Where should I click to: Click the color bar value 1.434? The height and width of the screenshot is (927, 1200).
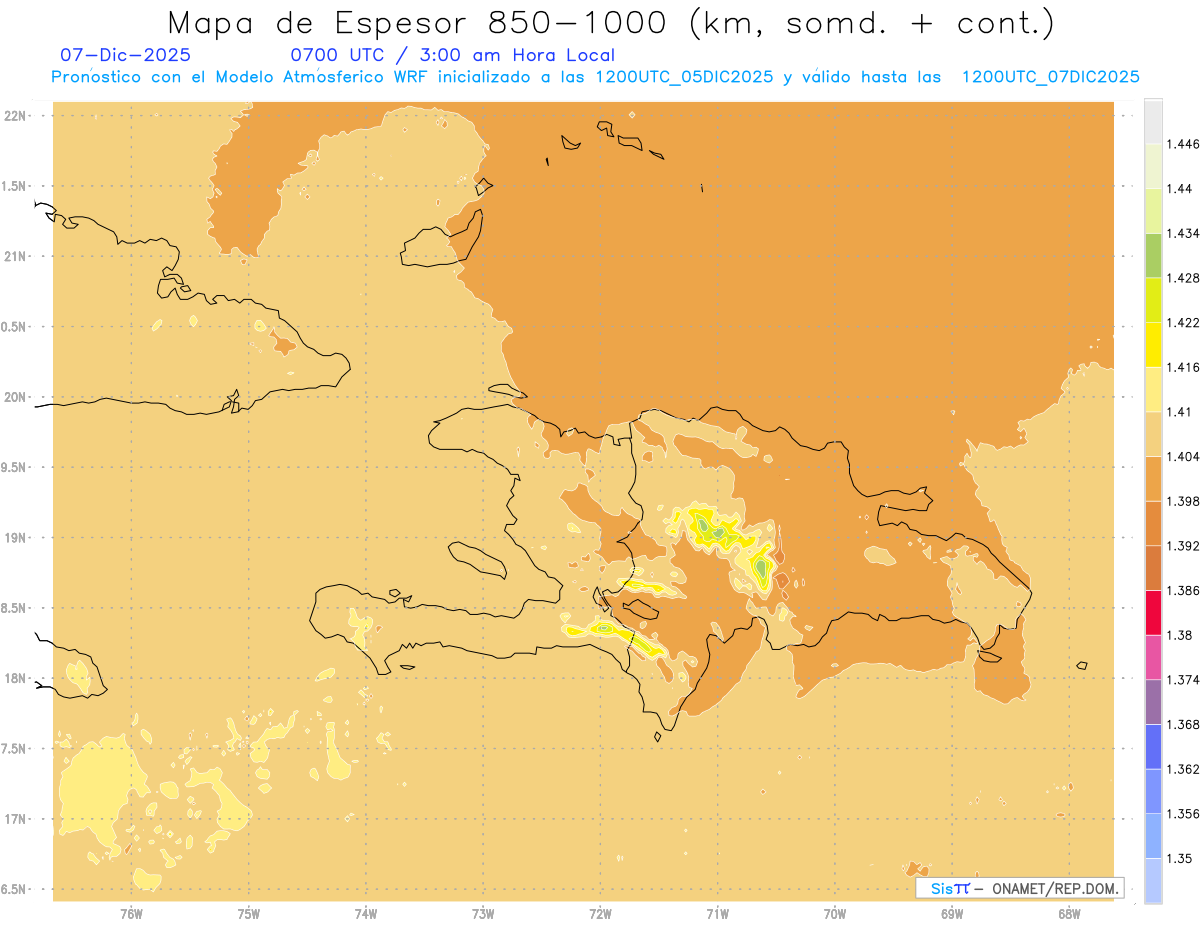click(1184, 233)
